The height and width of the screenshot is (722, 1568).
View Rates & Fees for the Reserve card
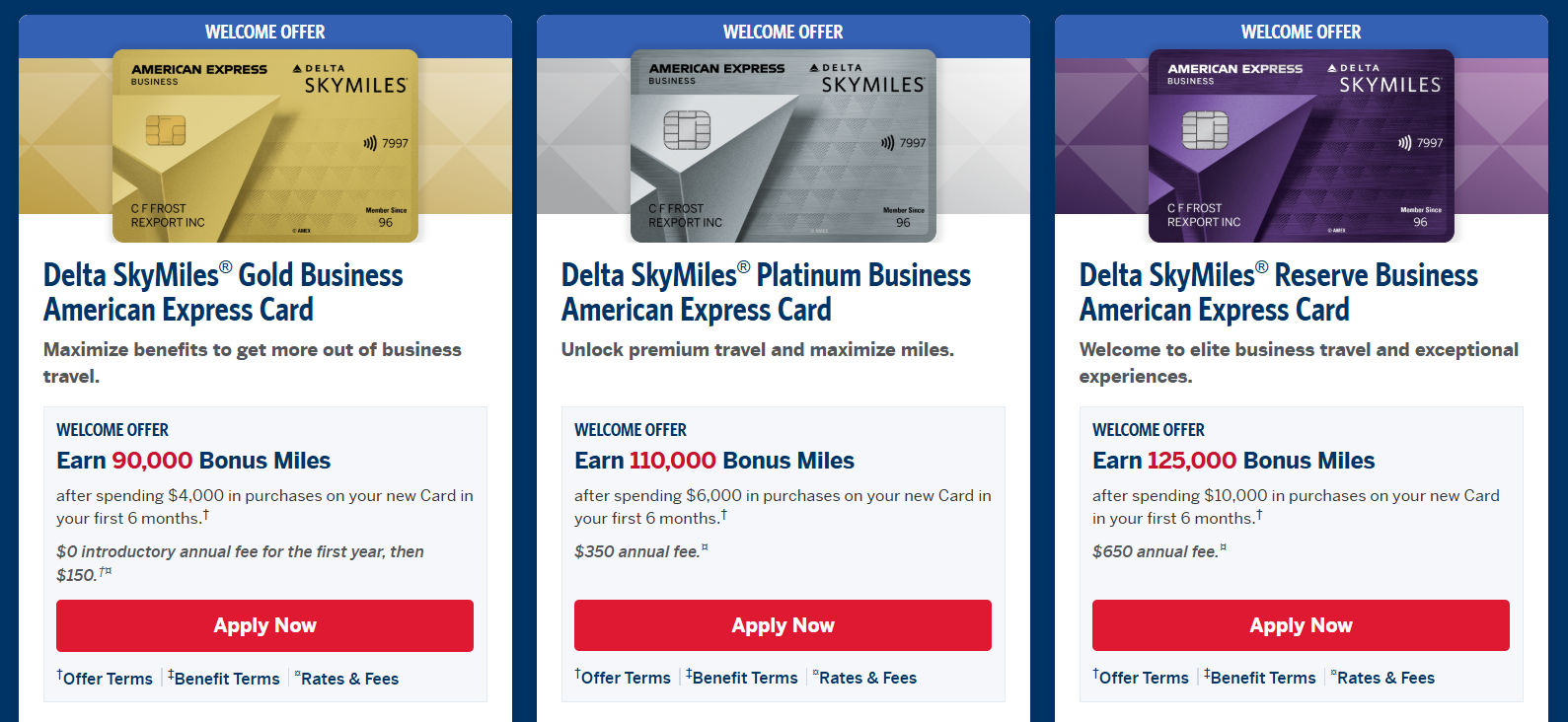[x=1384, y=678]
